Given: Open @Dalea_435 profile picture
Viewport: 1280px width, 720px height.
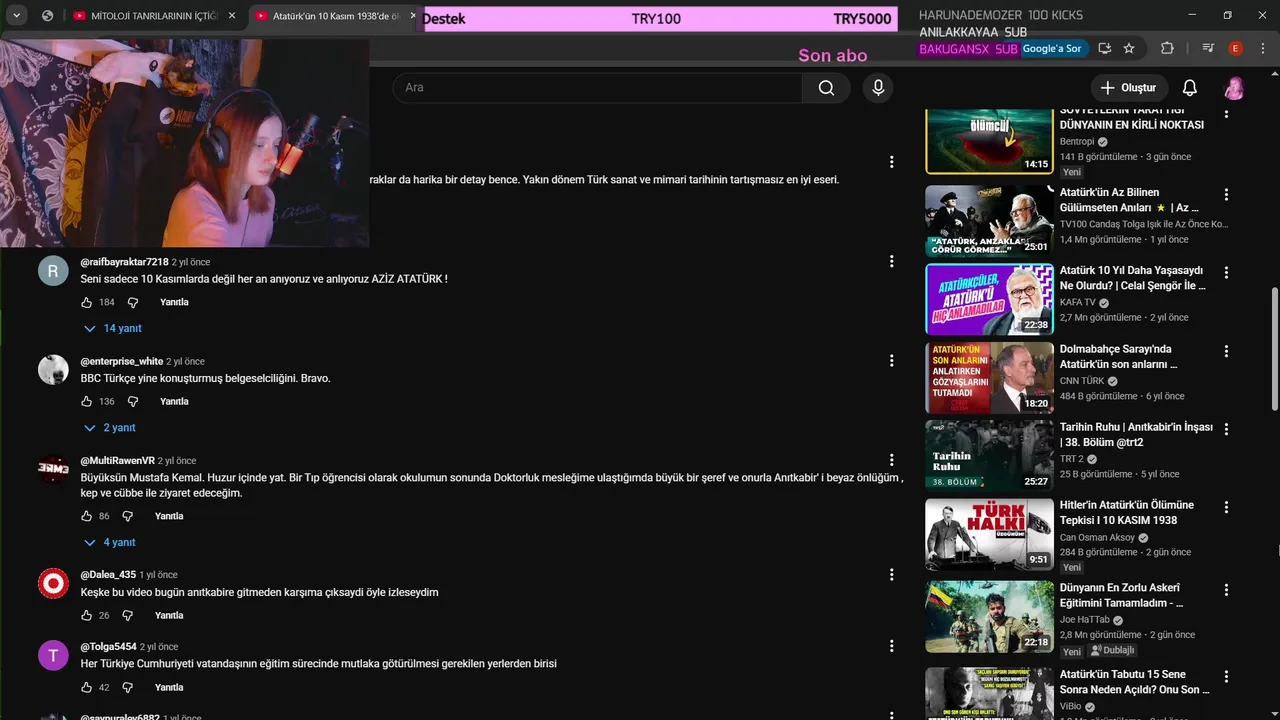Looking at the screenshot, I should click(x=53, y=584).
